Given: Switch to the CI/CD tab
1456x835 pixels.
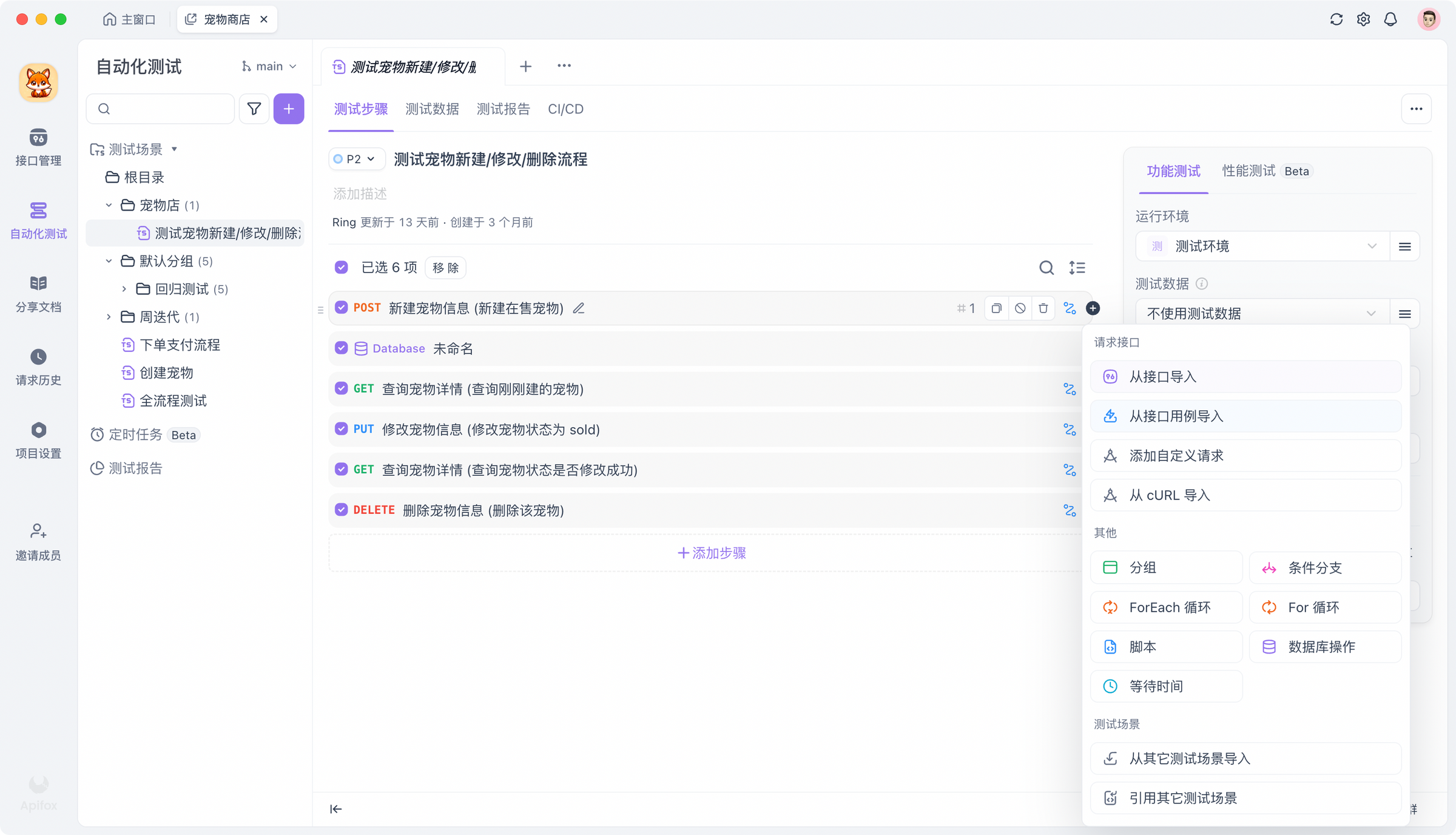Looking at the screenshot, I should 565,109.
